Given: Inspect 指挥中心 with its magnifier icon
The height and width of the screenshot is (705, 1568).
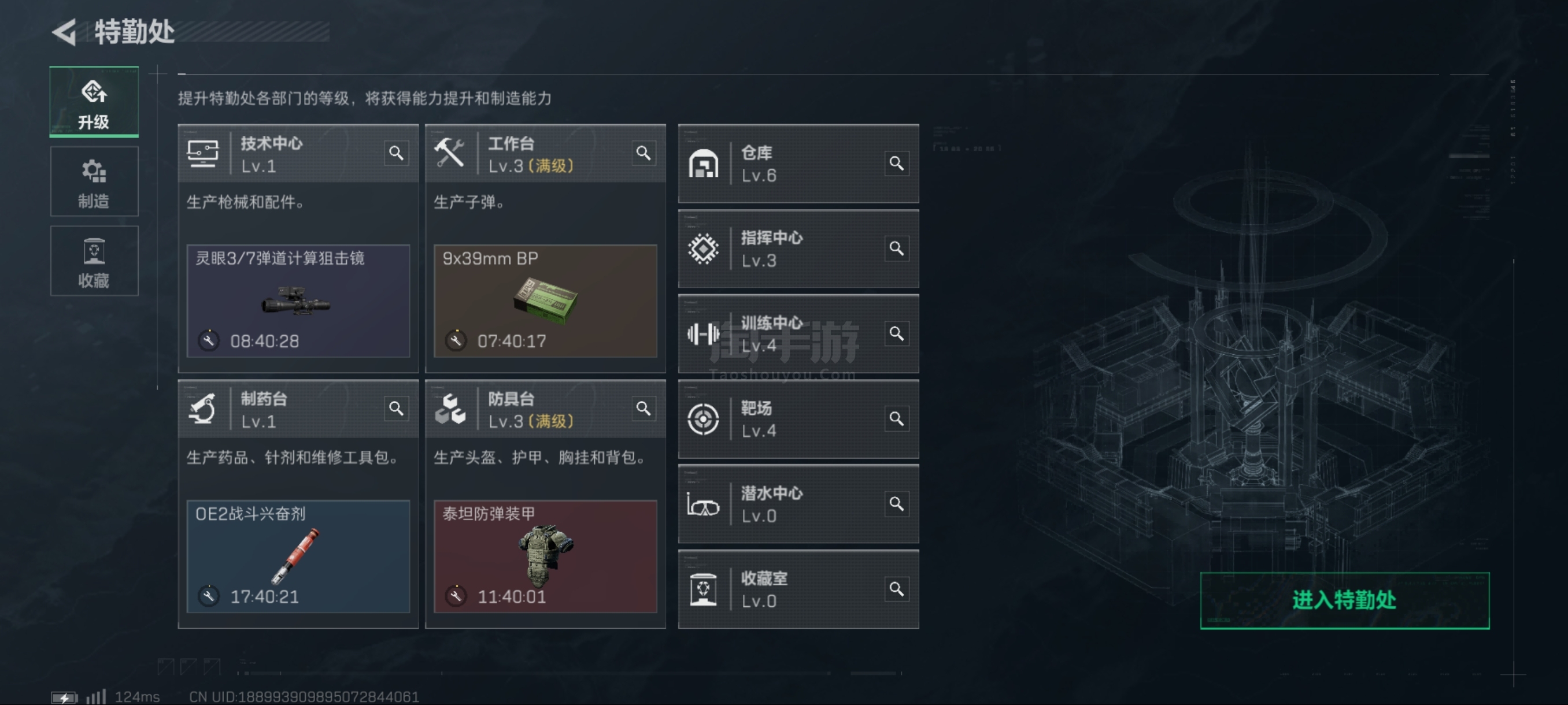Looking at the screenshot, I should [896, 249].
